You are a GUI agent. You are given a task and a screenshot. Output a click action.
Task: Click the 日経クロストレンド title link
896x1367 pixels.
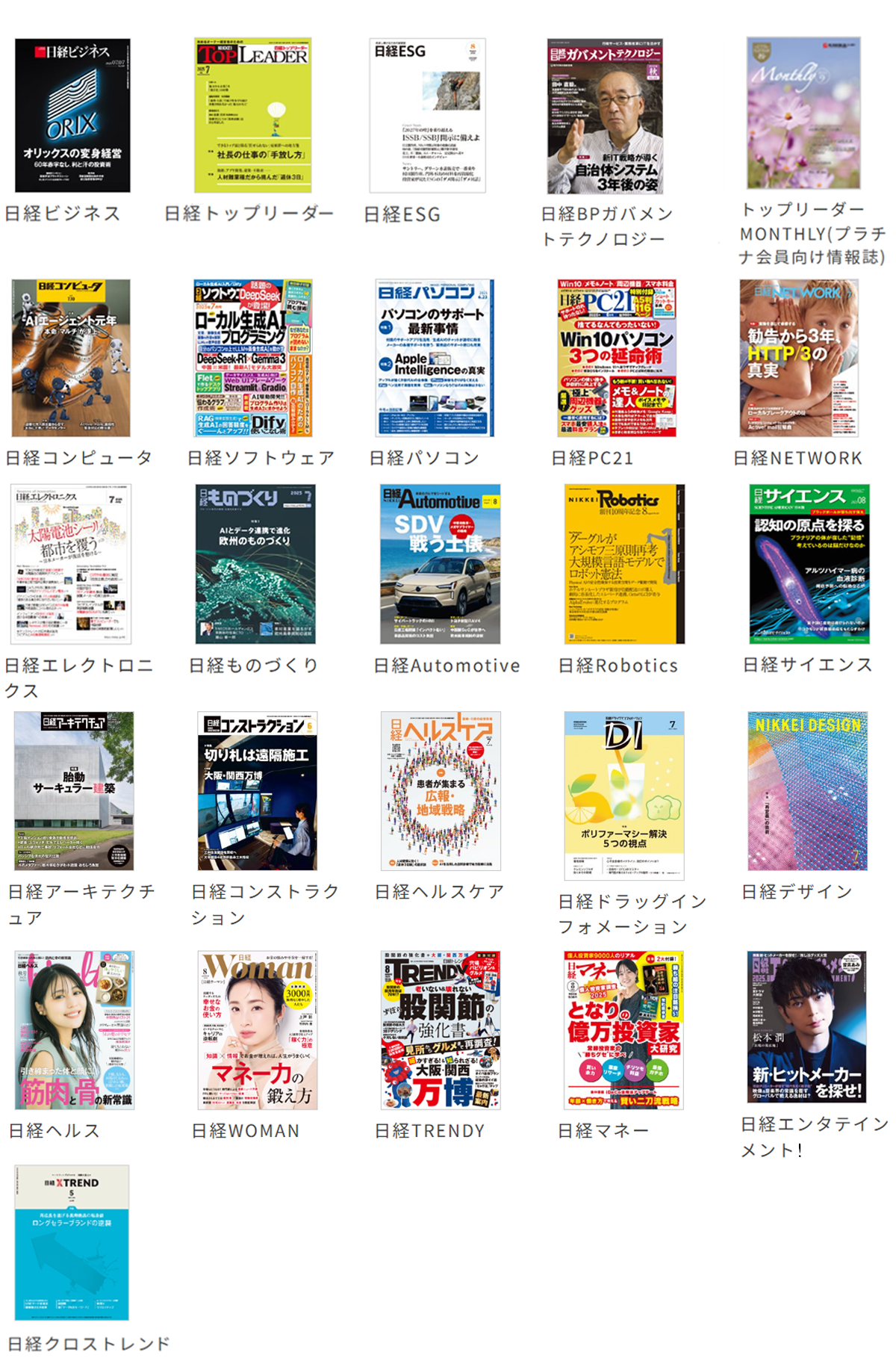[x=89, y=1344]
